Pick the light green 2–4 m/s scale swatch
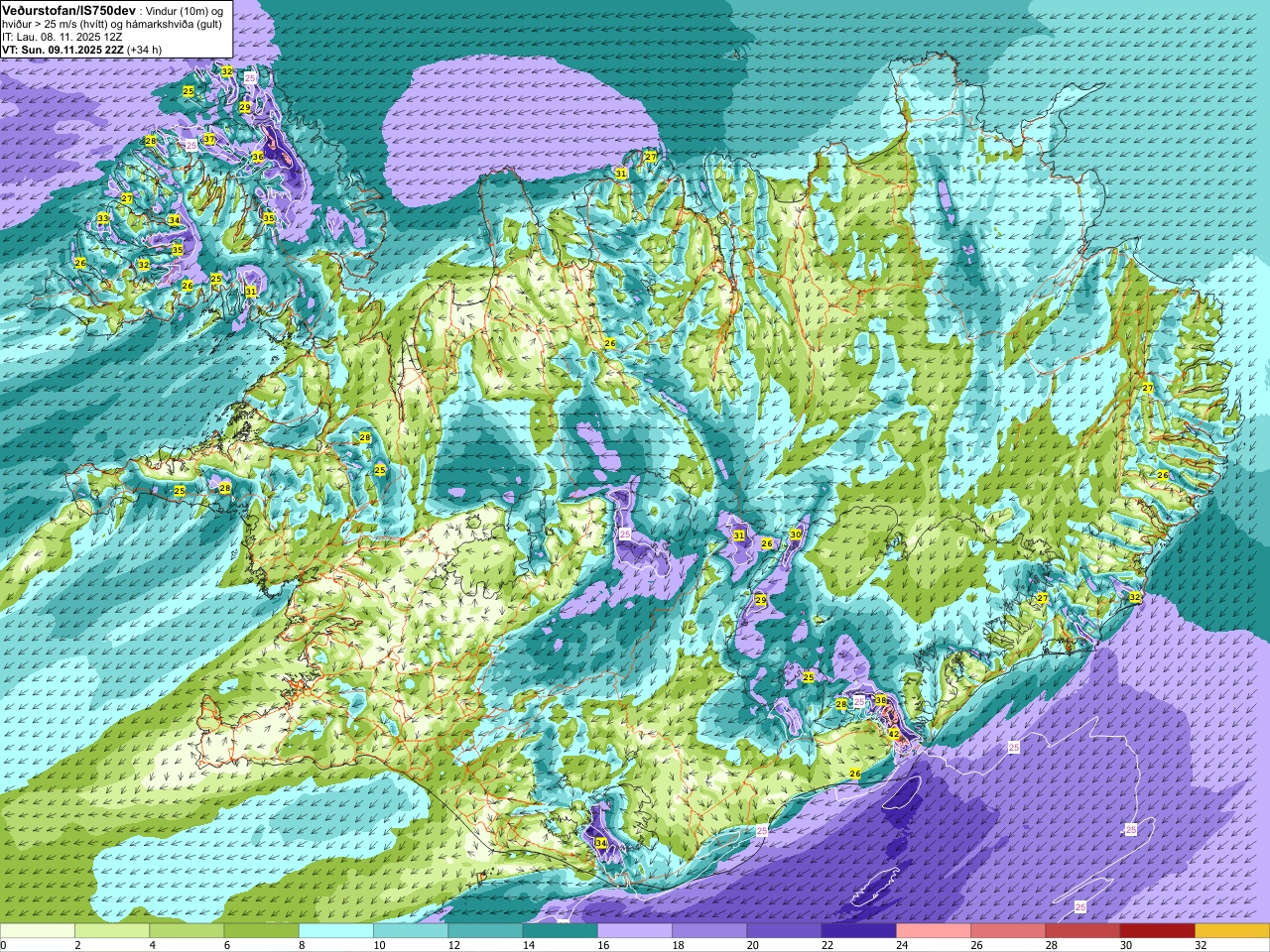The height and width of the screenshot is (952, 1270). [x=112, y=931]
